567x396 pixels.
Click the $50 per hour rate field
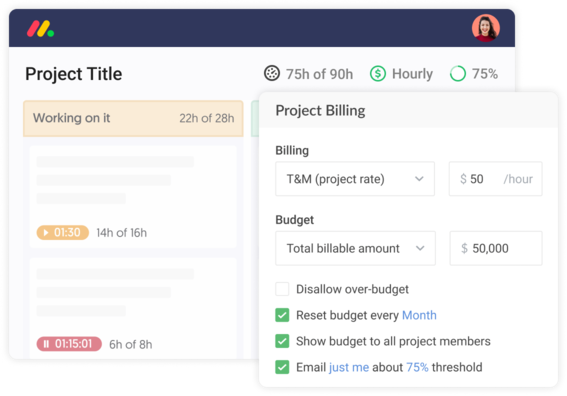495,179
